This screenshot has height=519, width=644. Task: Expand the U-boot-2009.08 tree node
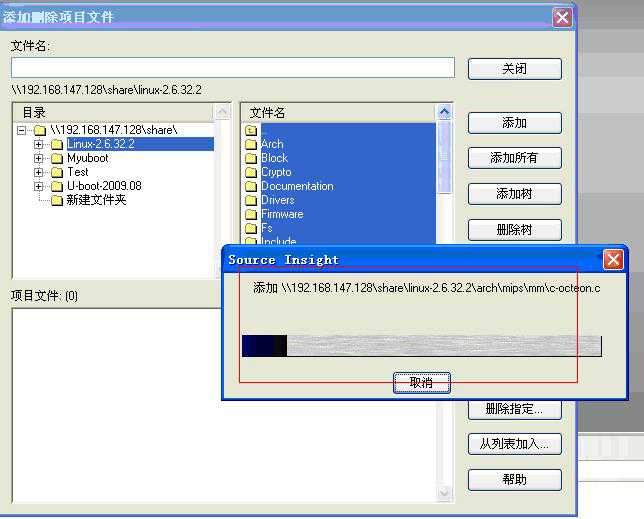click(x=39, y=186)
